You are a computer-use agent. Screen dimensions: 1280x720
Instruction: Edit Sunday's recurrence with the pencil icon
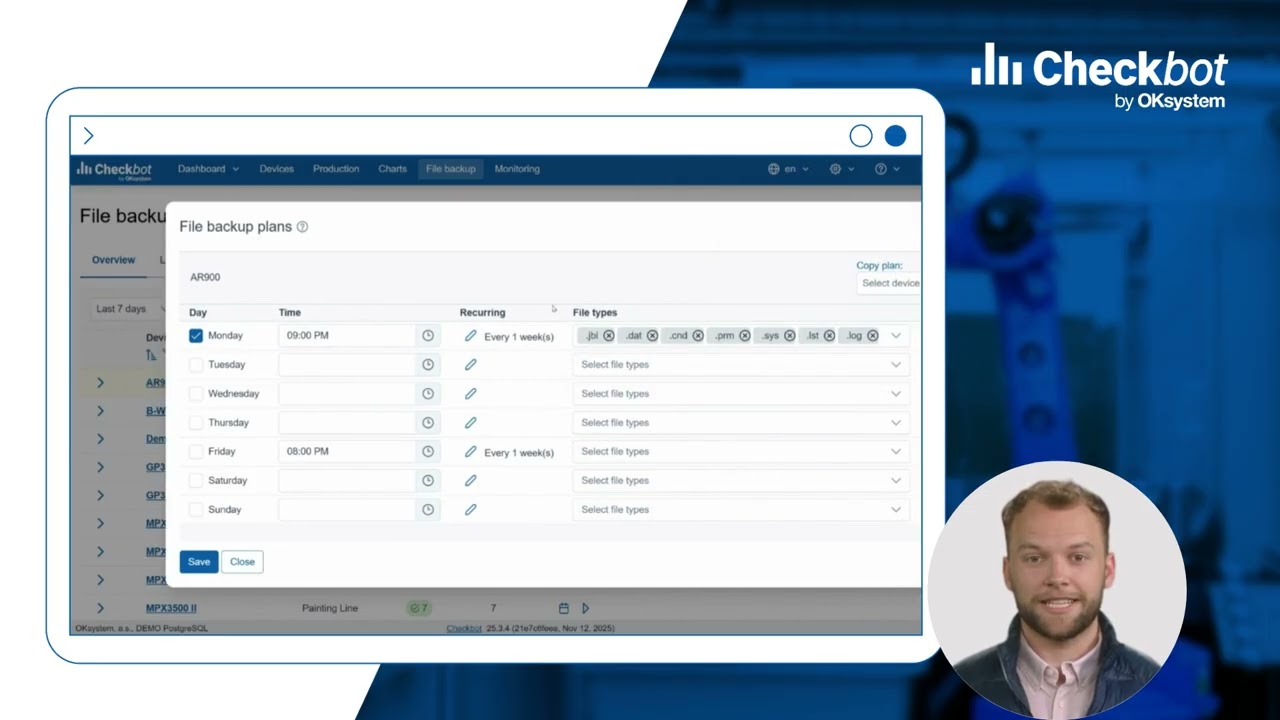pyautogui.click(x=470, y=510)
